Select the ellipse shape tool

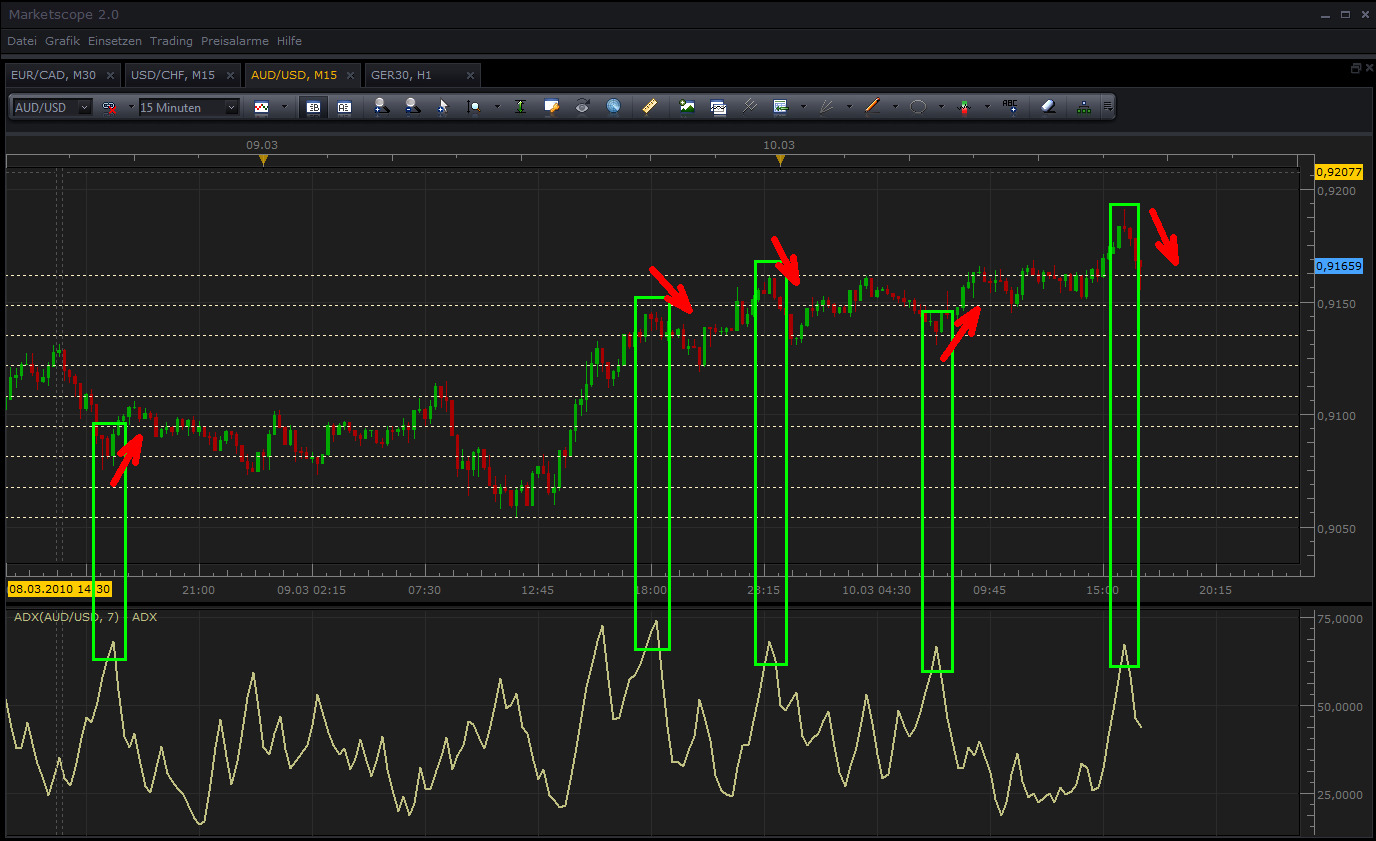(x=918, y=107)
